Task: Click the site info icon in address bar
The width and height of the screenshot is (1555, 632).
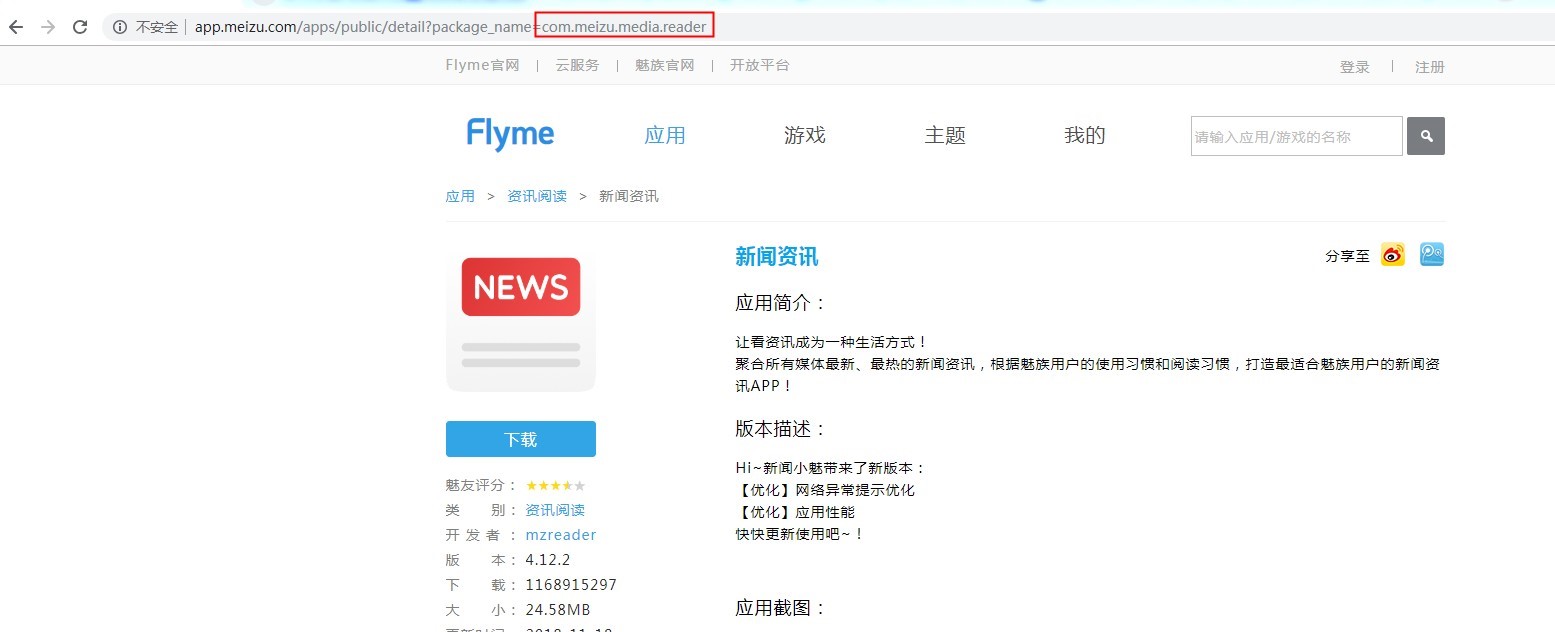Action: (120, 27)
